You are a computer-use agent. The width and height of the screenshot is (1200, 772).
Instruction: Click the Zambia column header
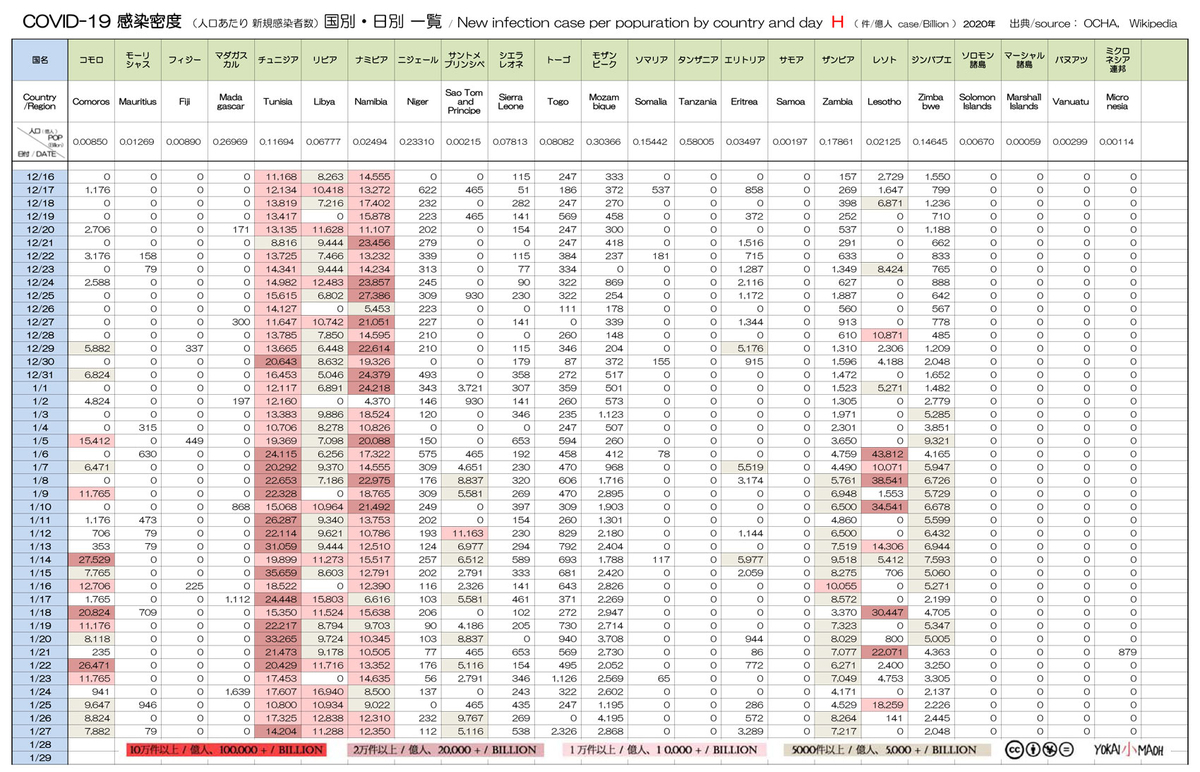coord(837,102)
